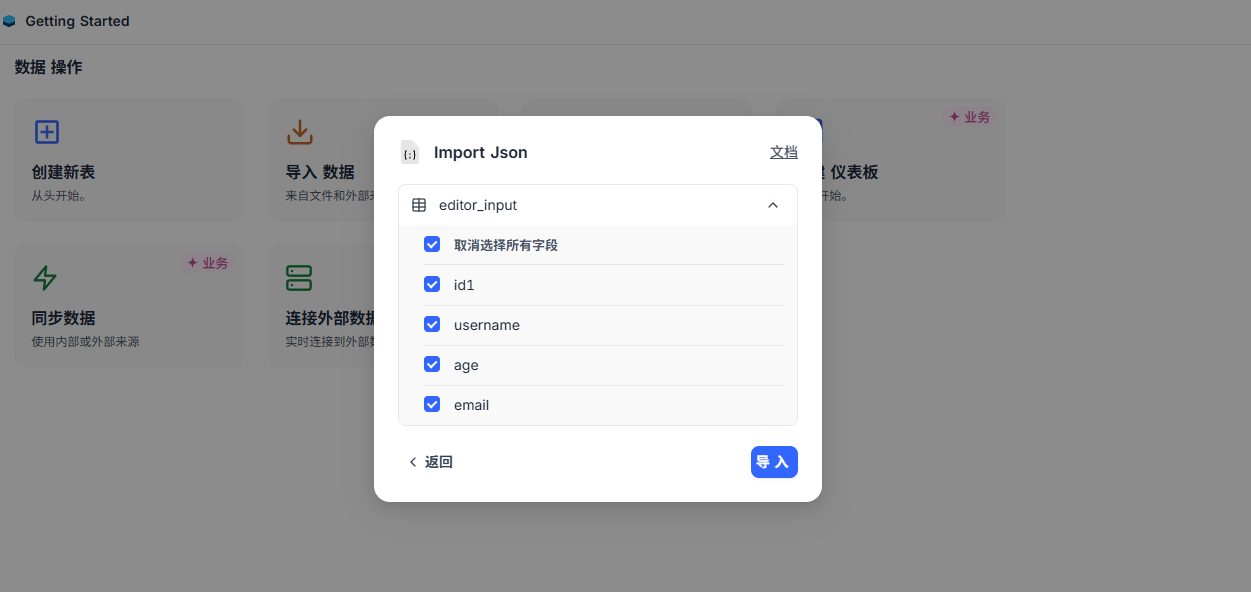Click the editor_input table name

(x=478, y=205)
